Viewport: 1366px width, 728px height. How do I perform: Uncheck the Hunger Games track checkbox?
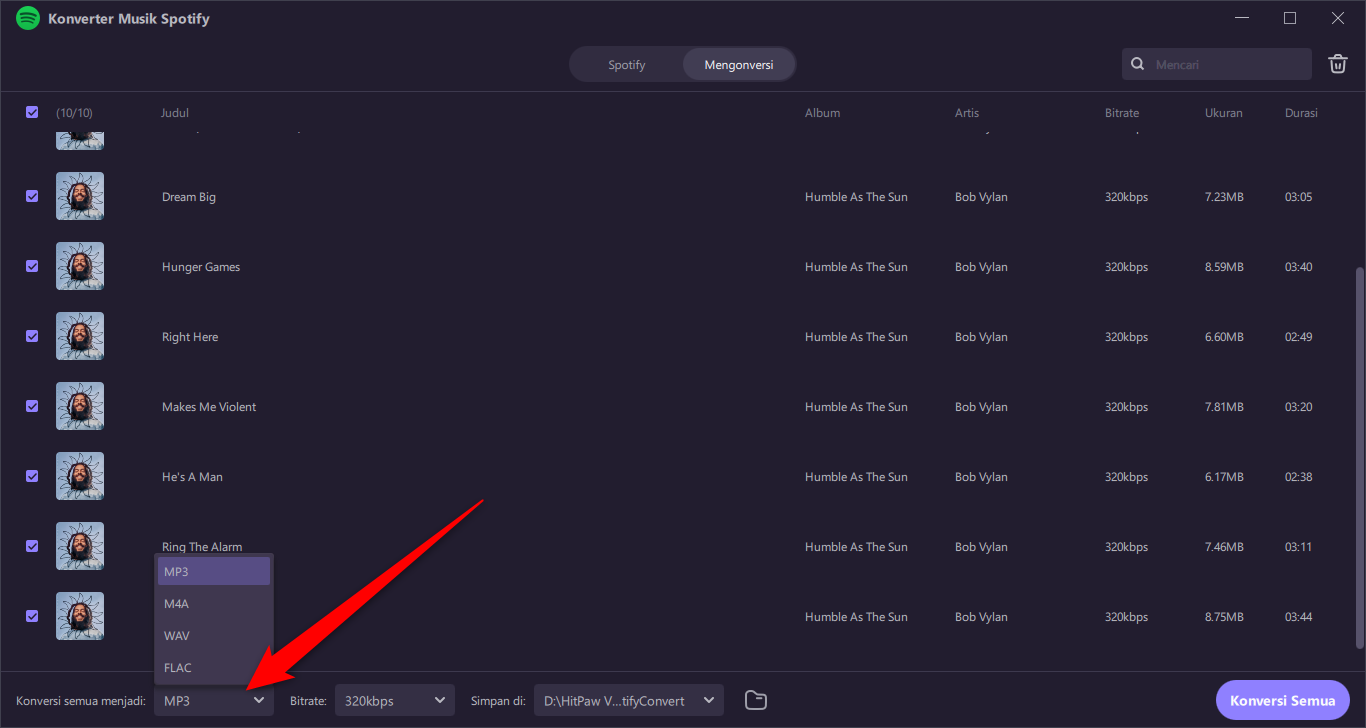tap(32, 266)
